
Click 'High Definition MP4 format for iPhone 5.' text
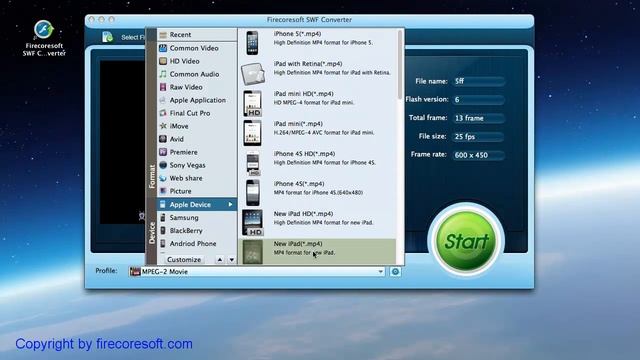click(323, 42)
